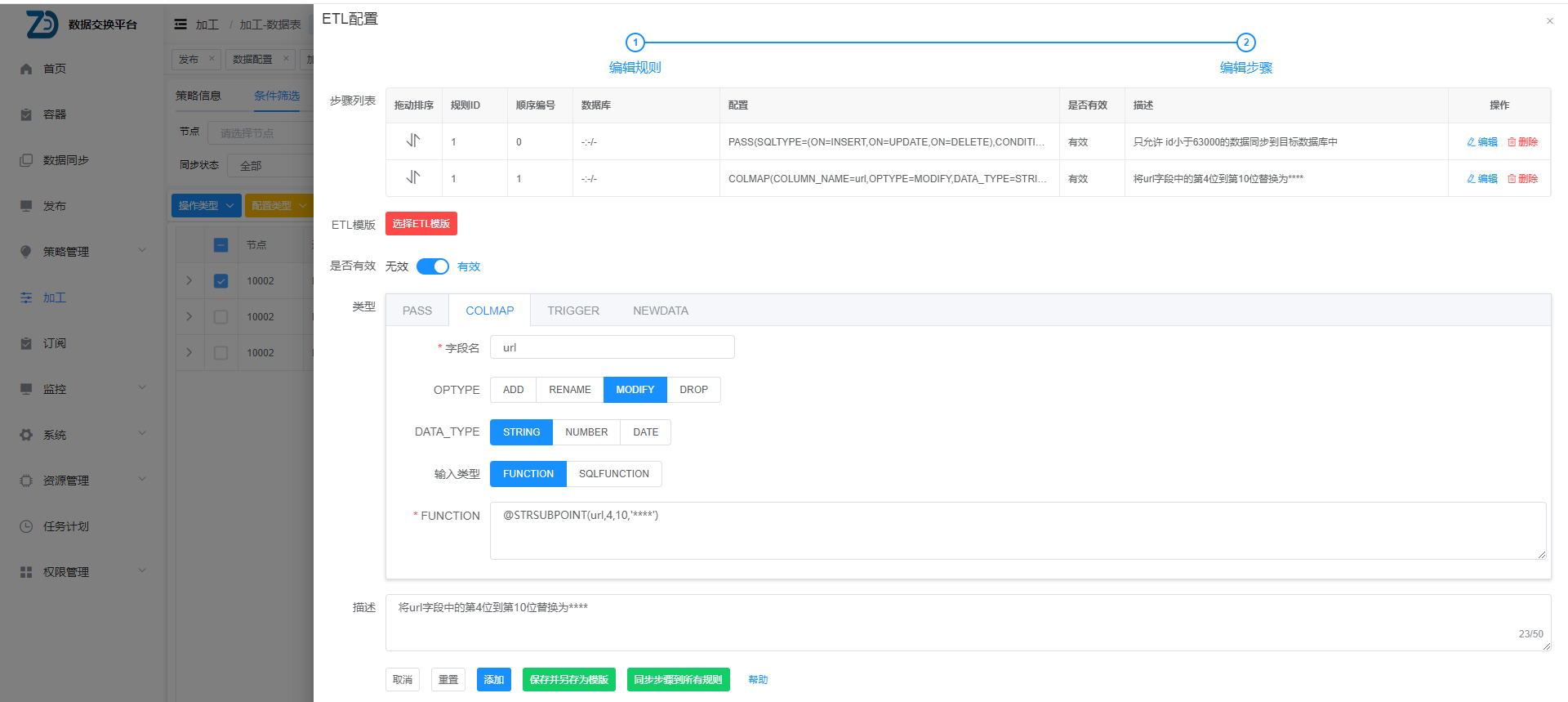Click the sidebar collapse hamburger icon
The height and width of the screenshot is (702, 1568).
pyautogui.click(x=180, y=25)
